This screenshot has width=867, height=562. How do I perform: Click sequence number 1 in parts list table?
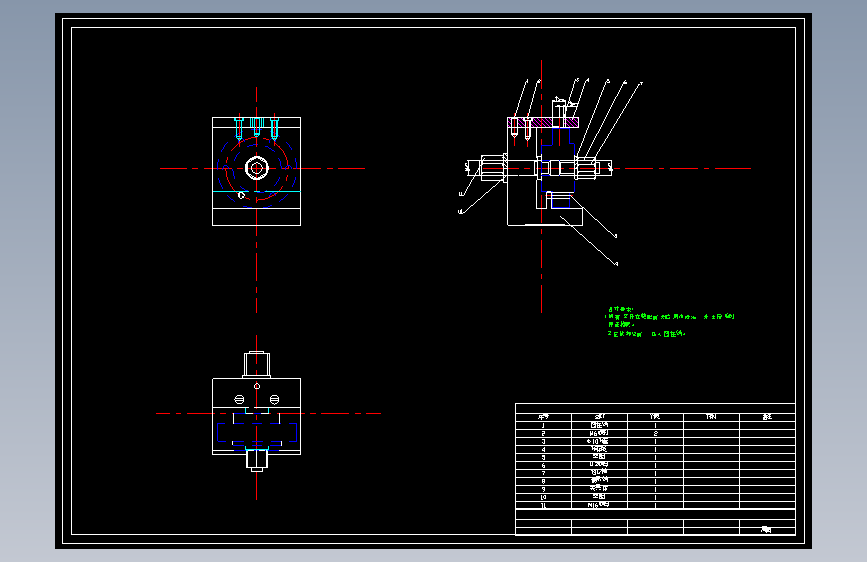coord(543,425)
